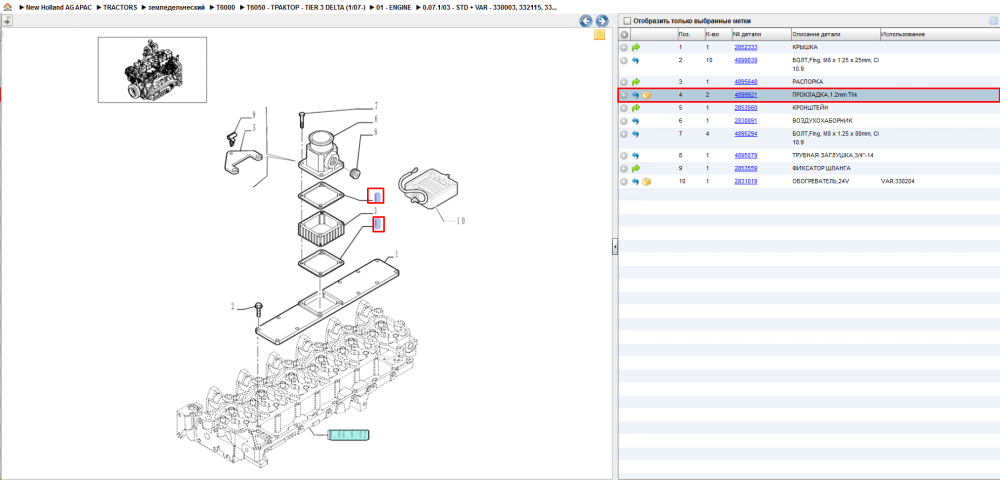The image size is (1000, 480).
Task: Select 'ТРУБНАЯ ЗАГЛУШКА,3/4"-14' description text
Action: coord(832,156)
